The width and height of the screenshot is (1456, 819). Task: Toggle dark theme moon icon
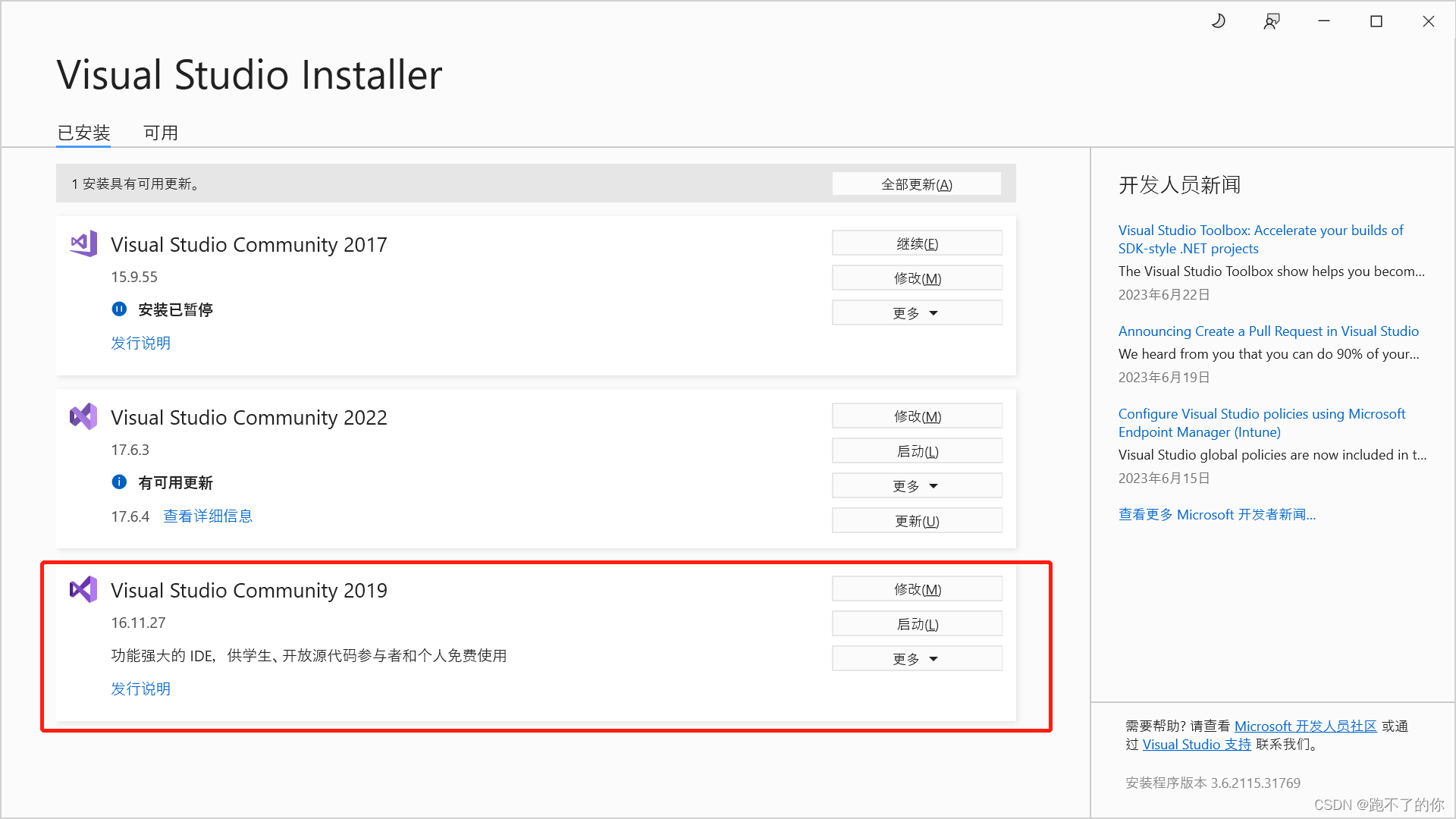(1219, 21)
